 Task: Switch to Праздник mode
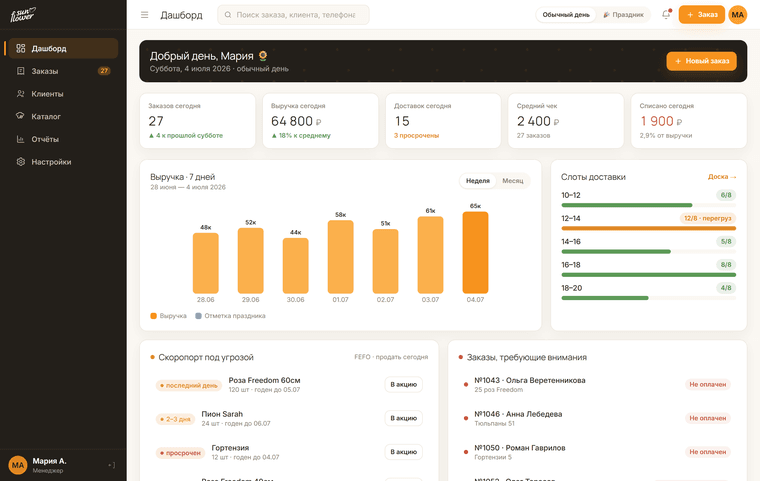[623, 15]
